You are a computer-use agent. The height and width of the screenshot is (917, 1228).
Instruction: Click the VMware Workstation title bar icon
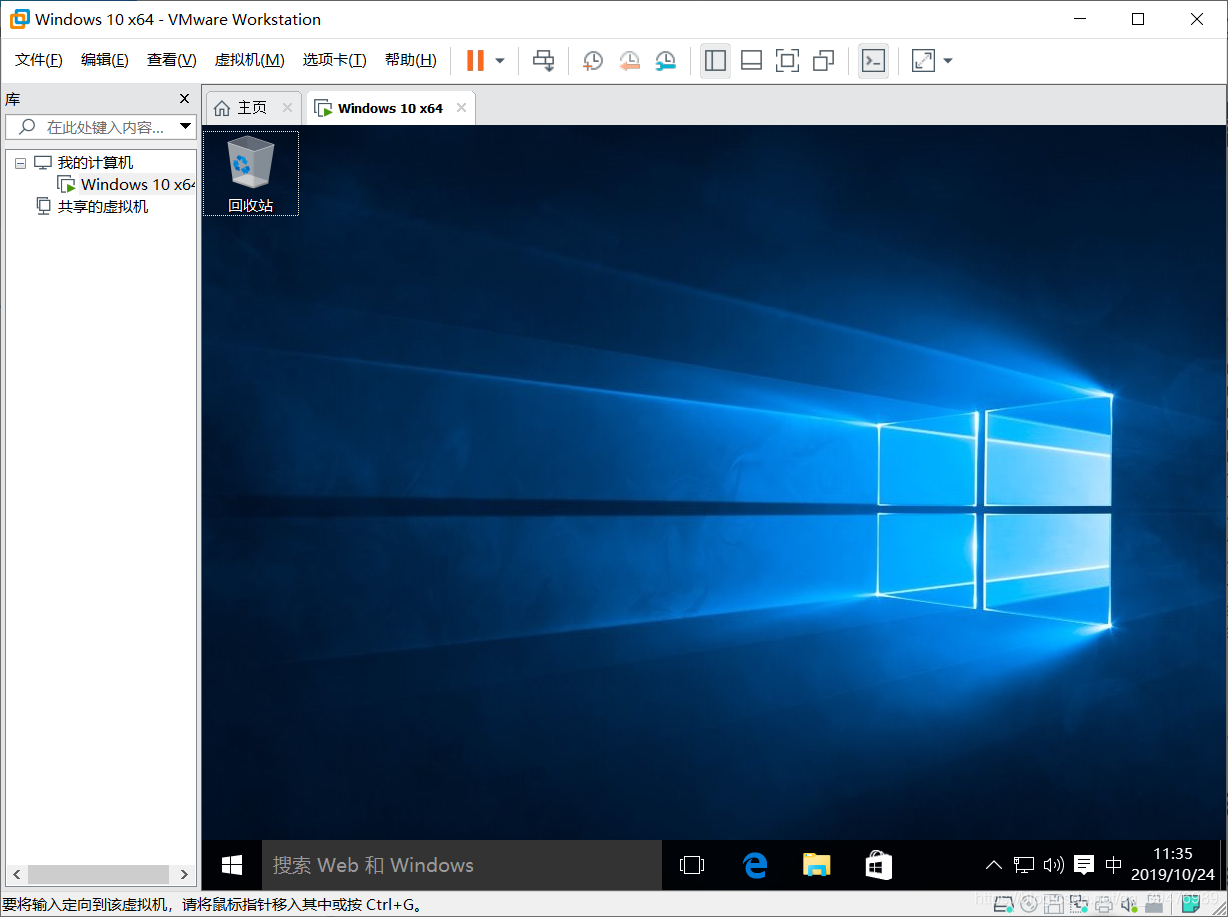[19, 19]
